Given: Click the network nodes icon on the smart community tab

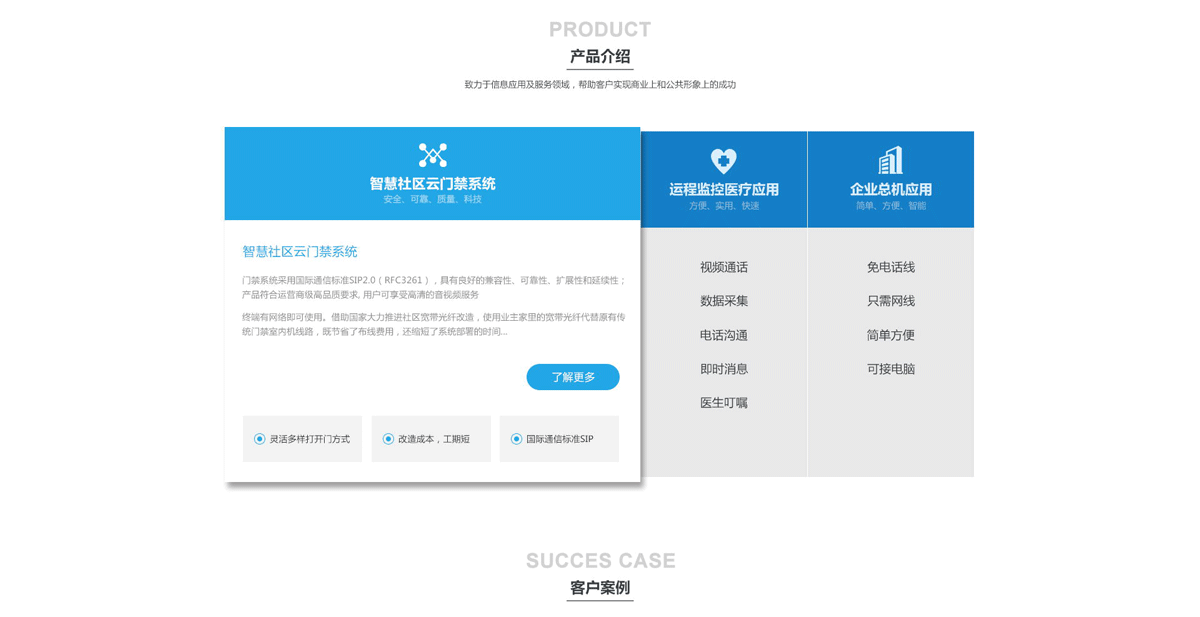Looking at the screenshot, I should pos(432,155).
